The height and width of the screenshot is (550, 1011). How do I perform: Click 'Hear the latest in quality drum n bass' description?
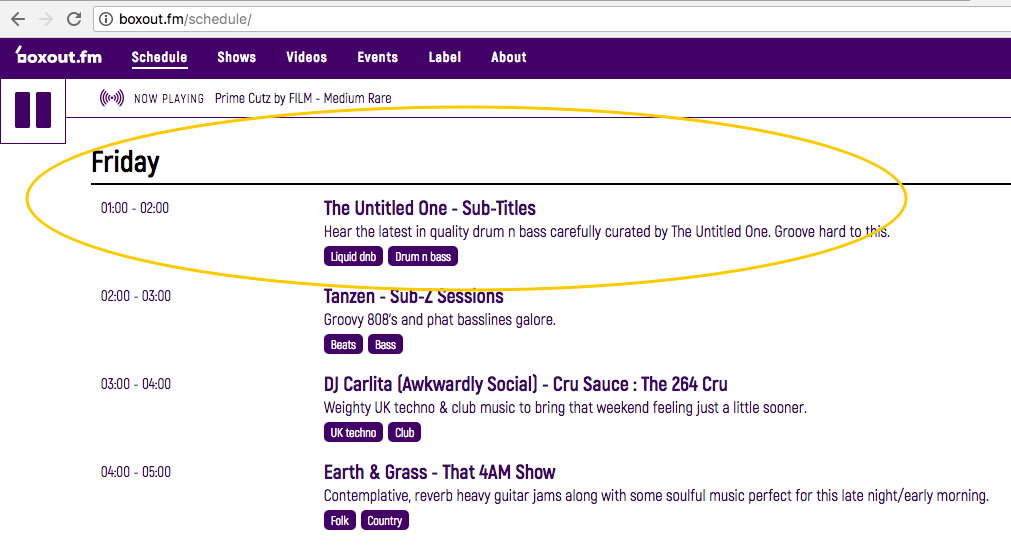click(x=607, y=231)
